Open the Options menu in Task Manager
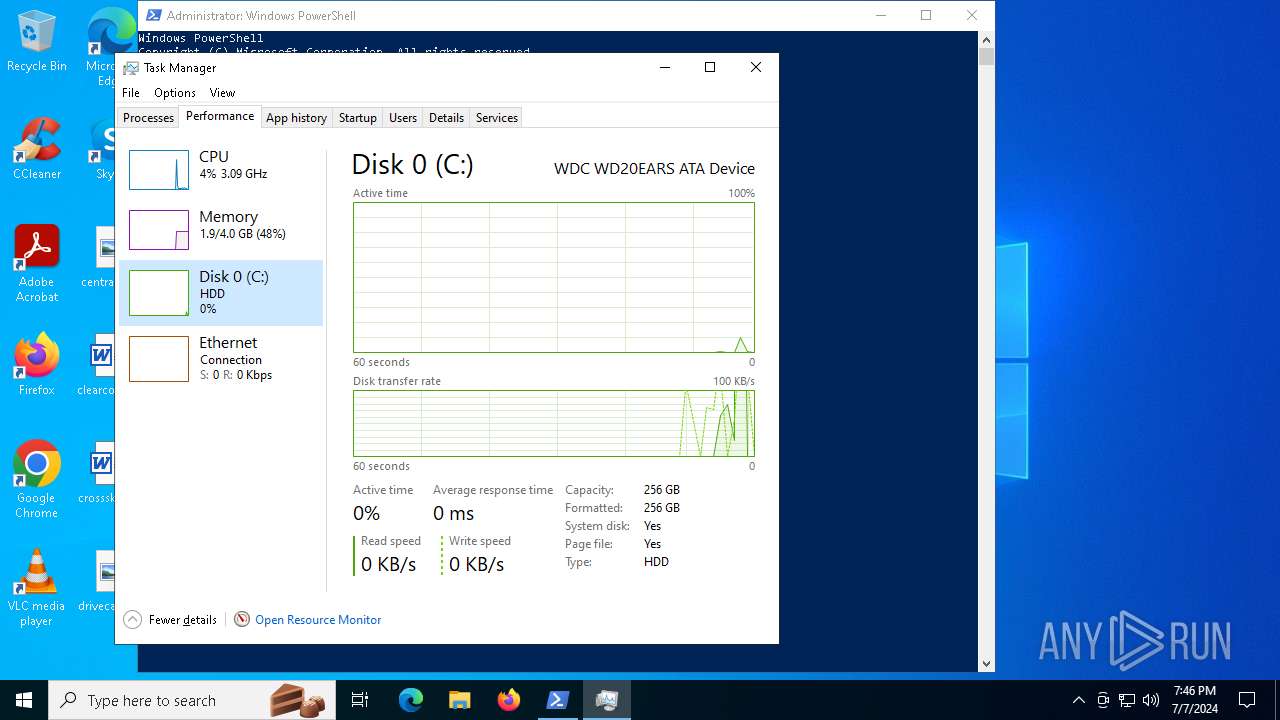This screenshot has height=720, width=1280. [x=175, y=93]
